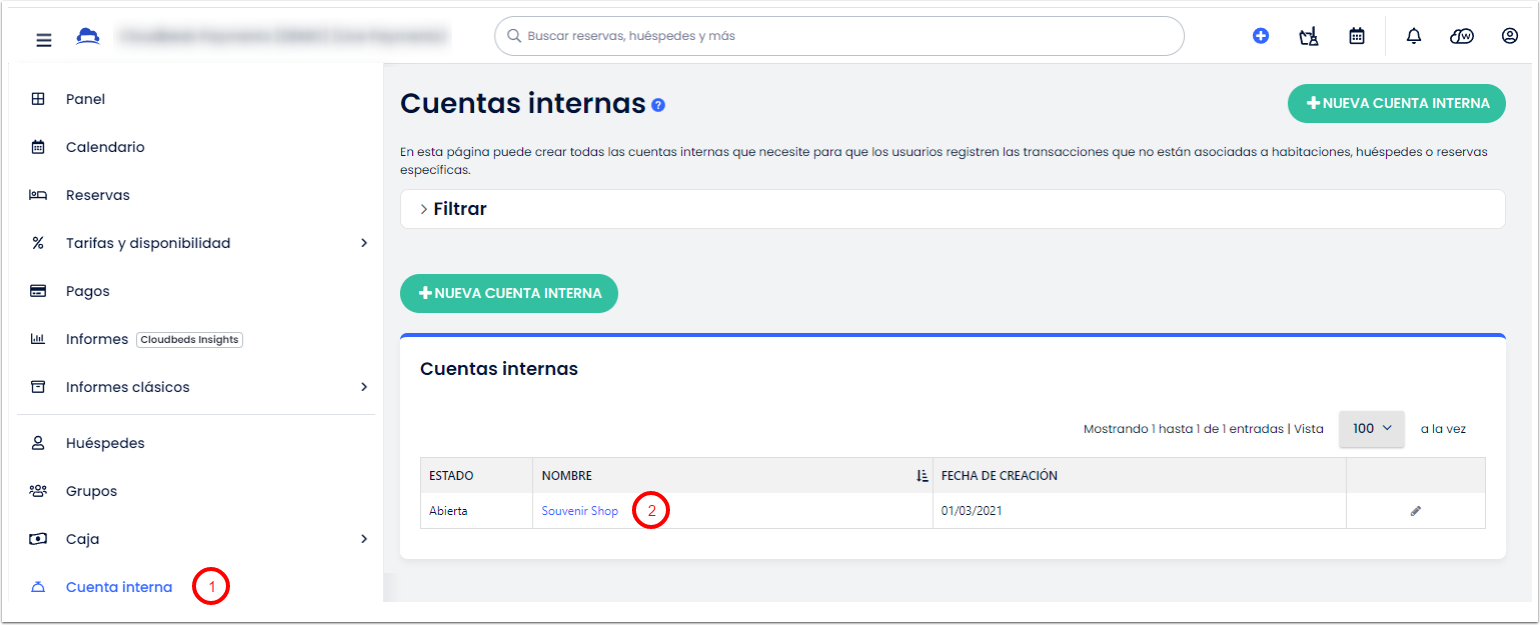Click the search reservations input field

pyautogui.click(x=840, y=36)
